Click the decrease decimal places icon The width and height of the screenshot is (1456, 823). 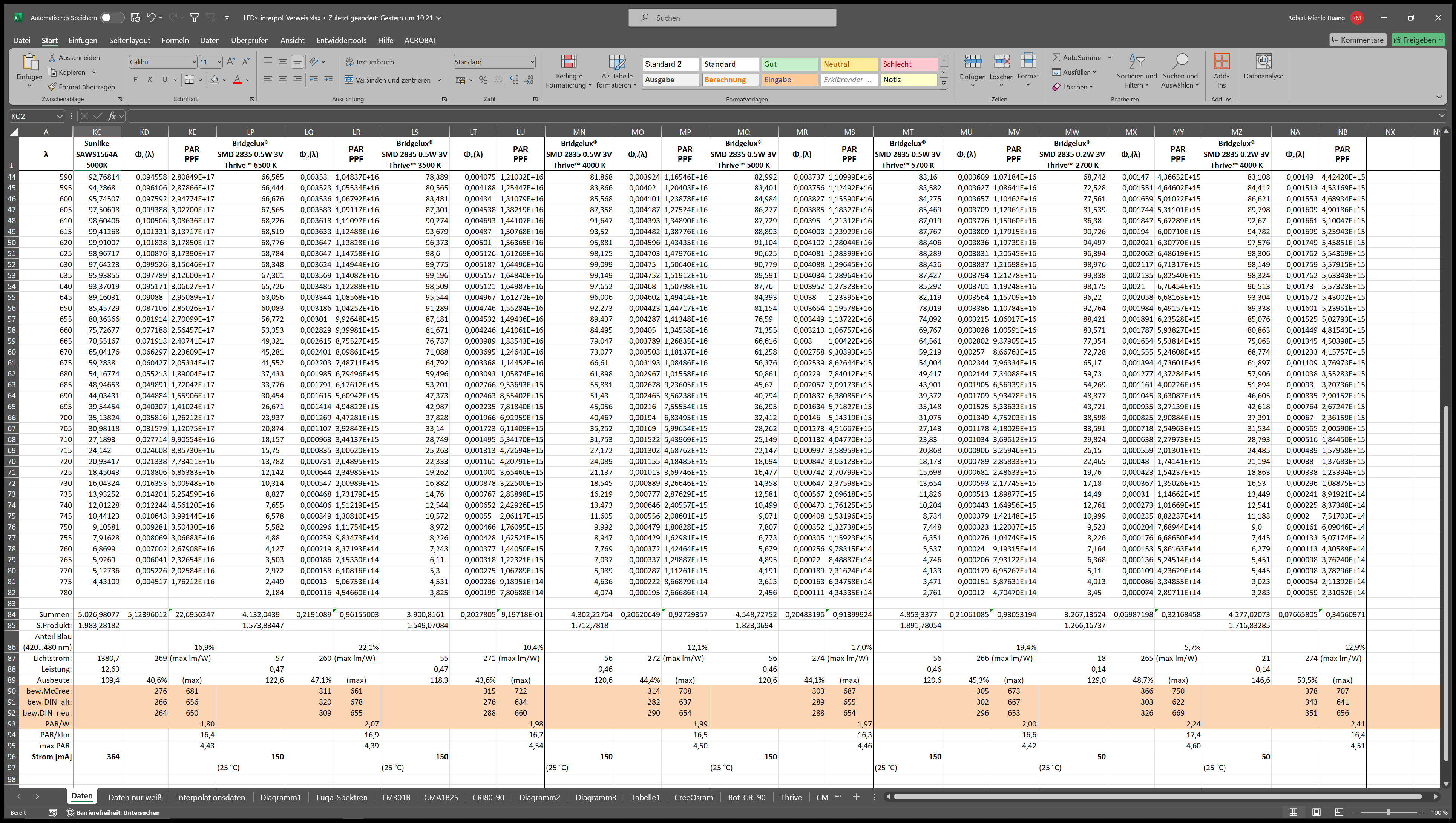pos(529,80)
